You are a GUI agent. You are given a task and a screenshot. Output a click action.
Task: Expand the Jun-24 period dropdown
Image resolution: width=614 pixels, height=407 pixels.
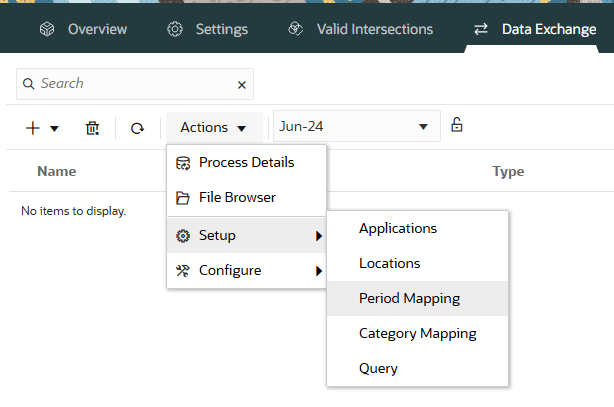pyautogui.click(x=423, y=127)
